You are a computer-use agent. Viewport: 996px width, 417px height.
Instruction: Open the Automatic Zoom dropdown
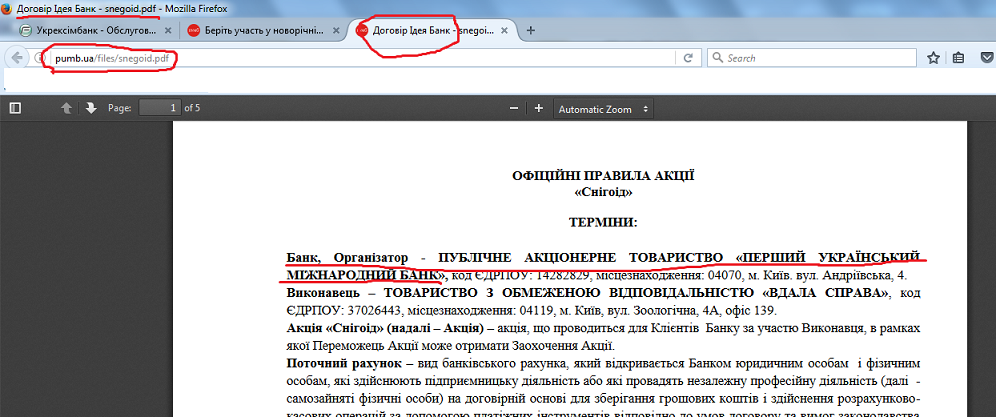(603, 109)
